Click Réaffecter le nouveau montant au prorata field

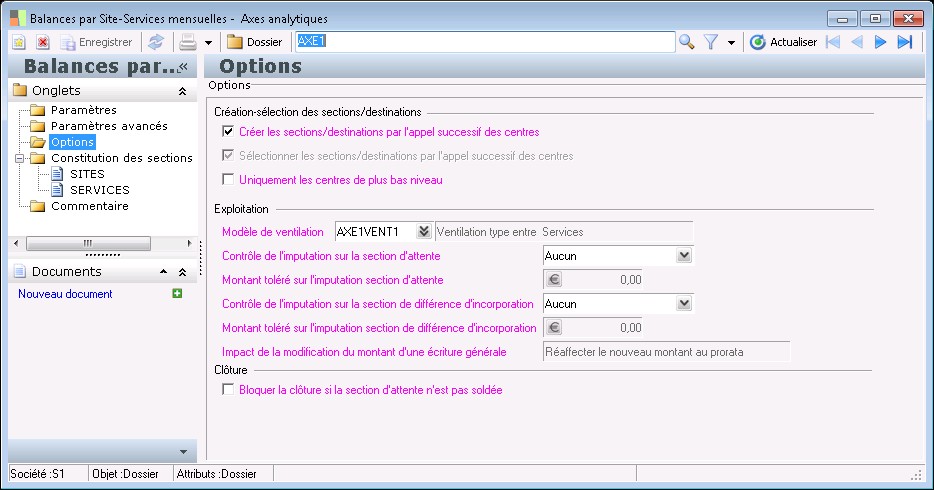667,352
